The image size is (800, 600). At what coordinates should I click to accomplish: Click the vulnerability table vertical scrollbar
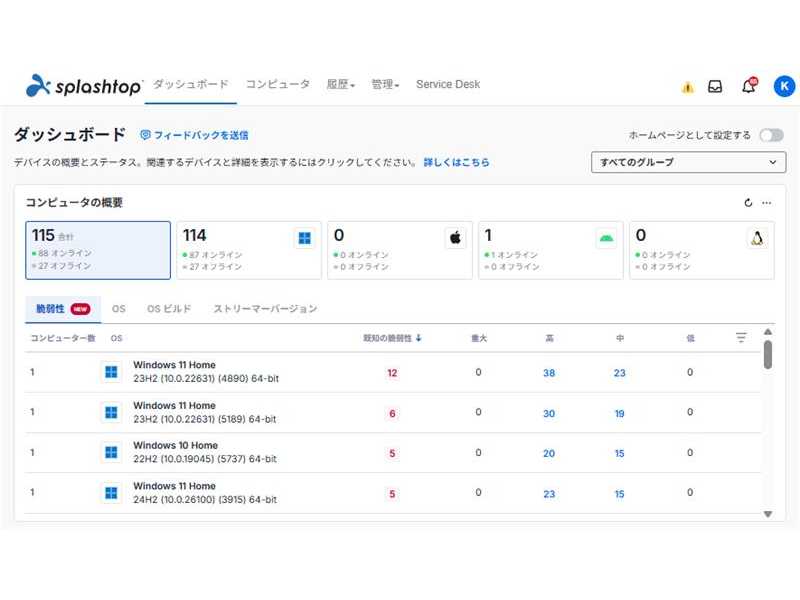(768, 355)
